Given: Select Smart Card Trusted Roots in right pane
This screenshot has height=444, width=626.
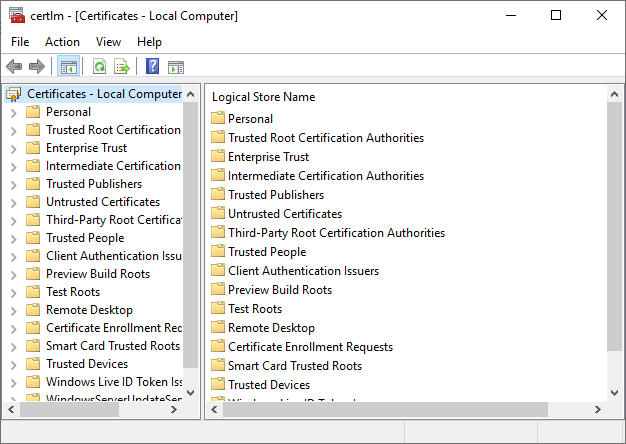Looking at the screenshot, I should pyautogui.click(x=294, y=366).
